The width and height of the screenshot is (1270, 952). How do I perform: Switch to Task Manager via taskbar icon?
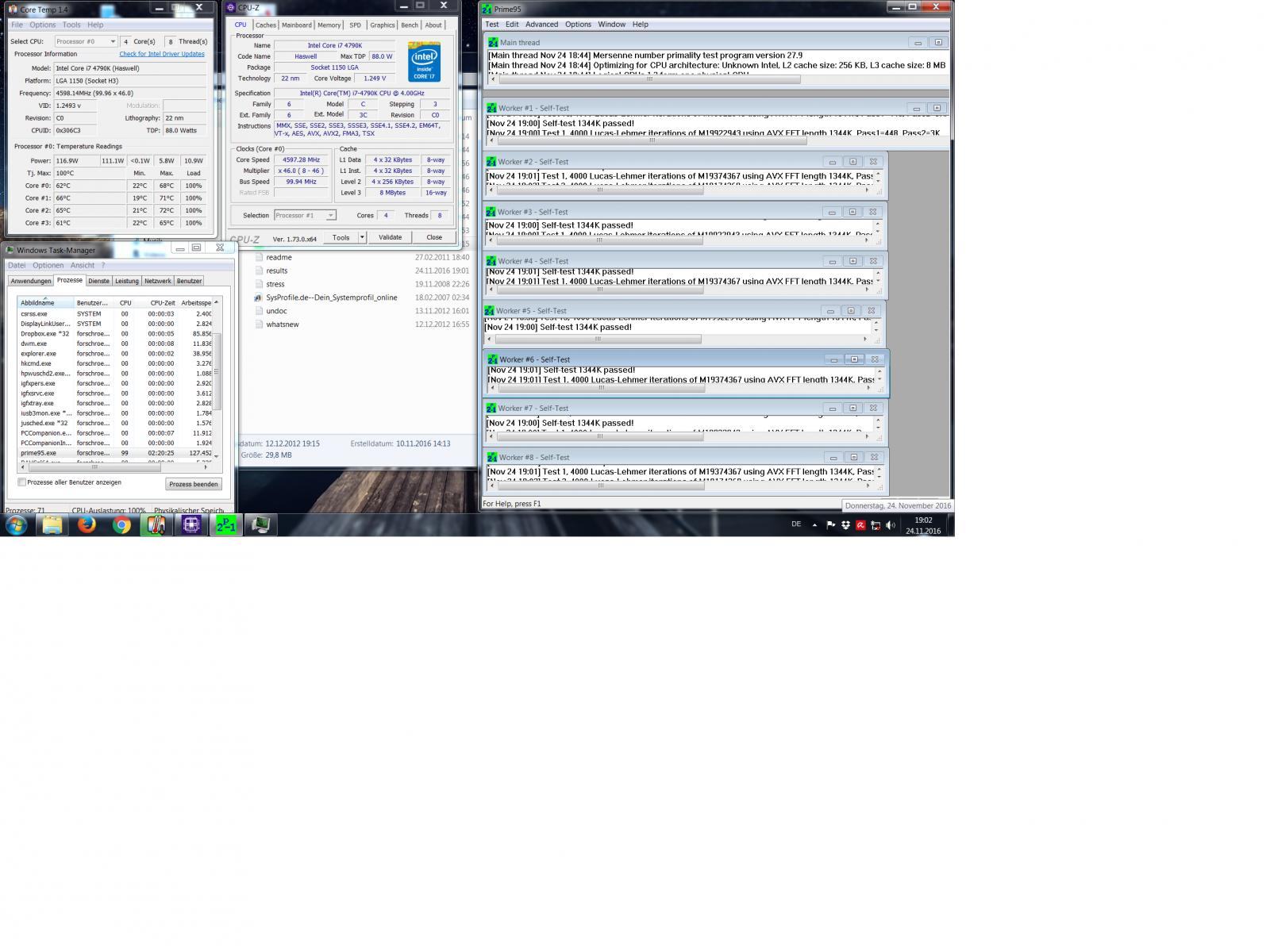click(x=260, y=524)
